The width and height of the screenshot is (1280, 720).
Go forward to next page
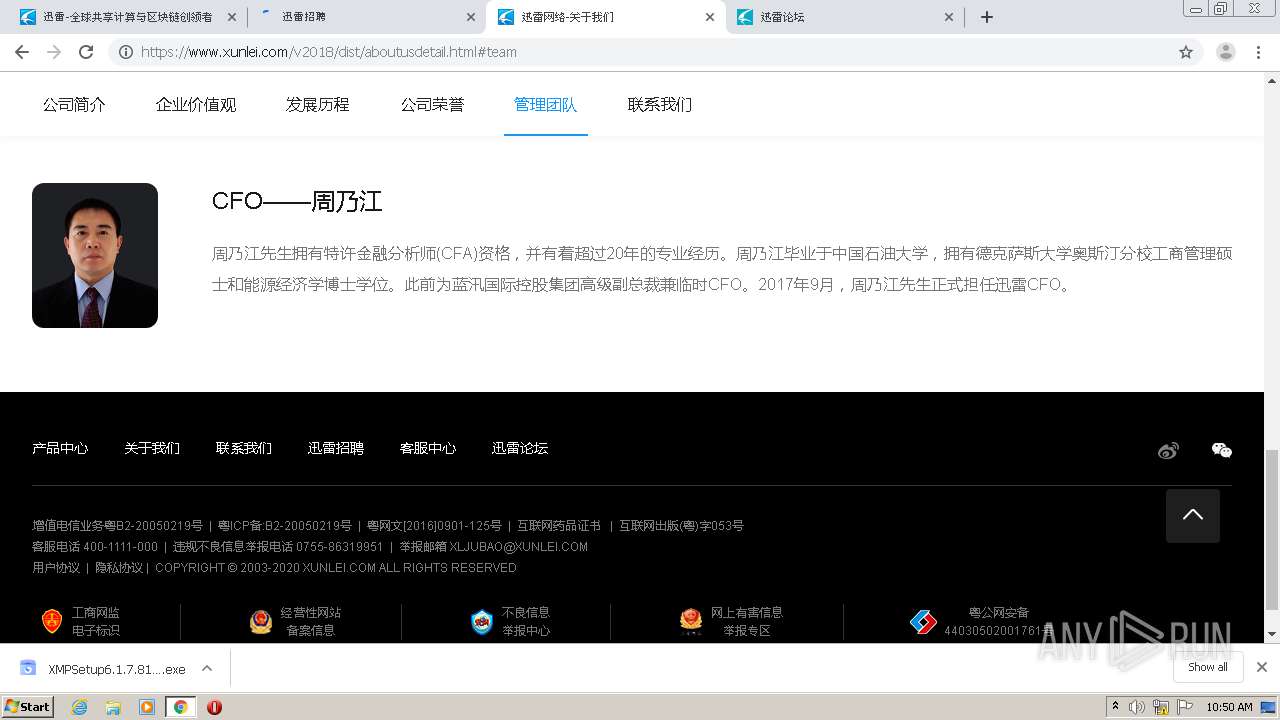click(54, 52)
